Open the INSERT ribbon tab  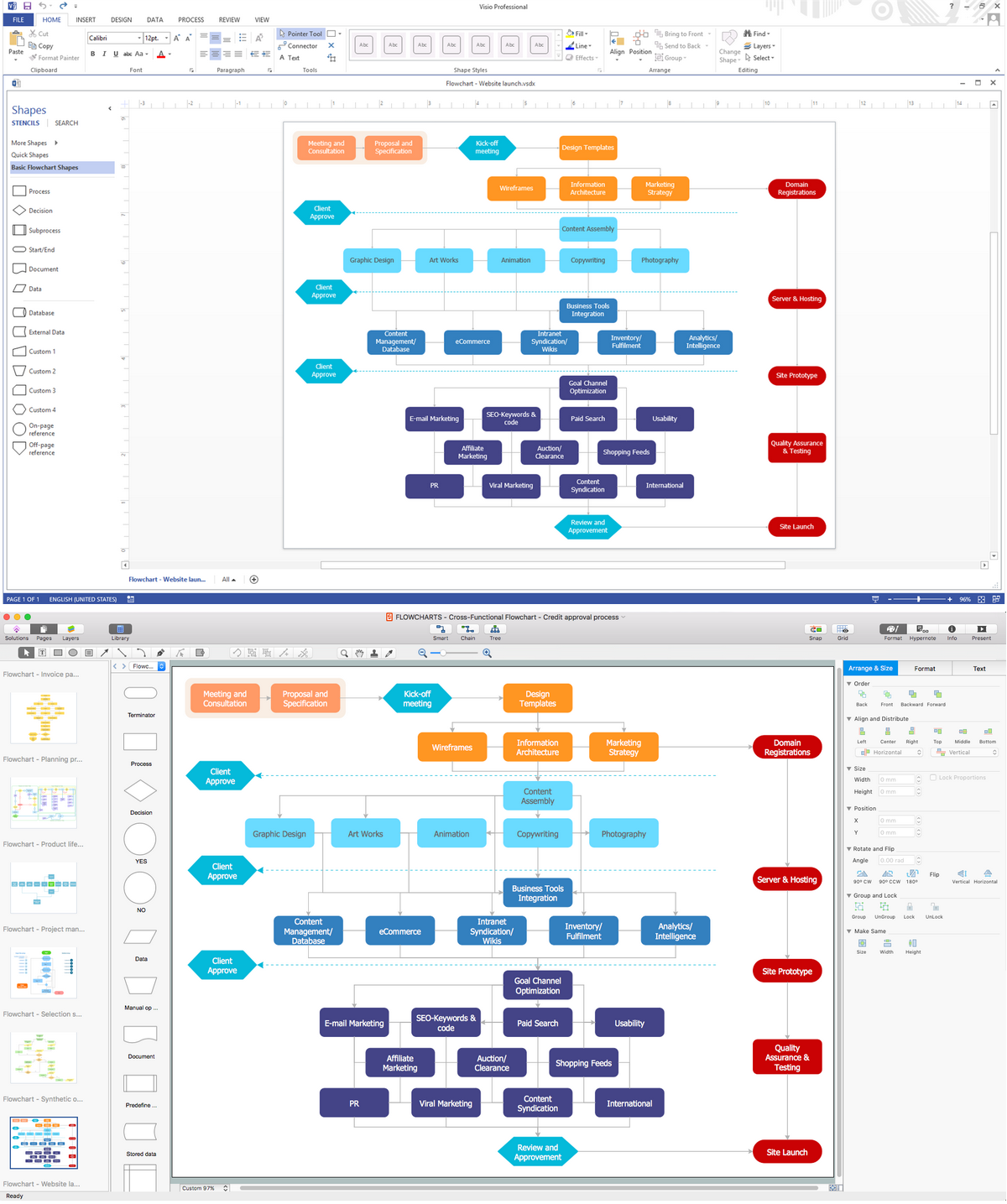click(85, 19)
